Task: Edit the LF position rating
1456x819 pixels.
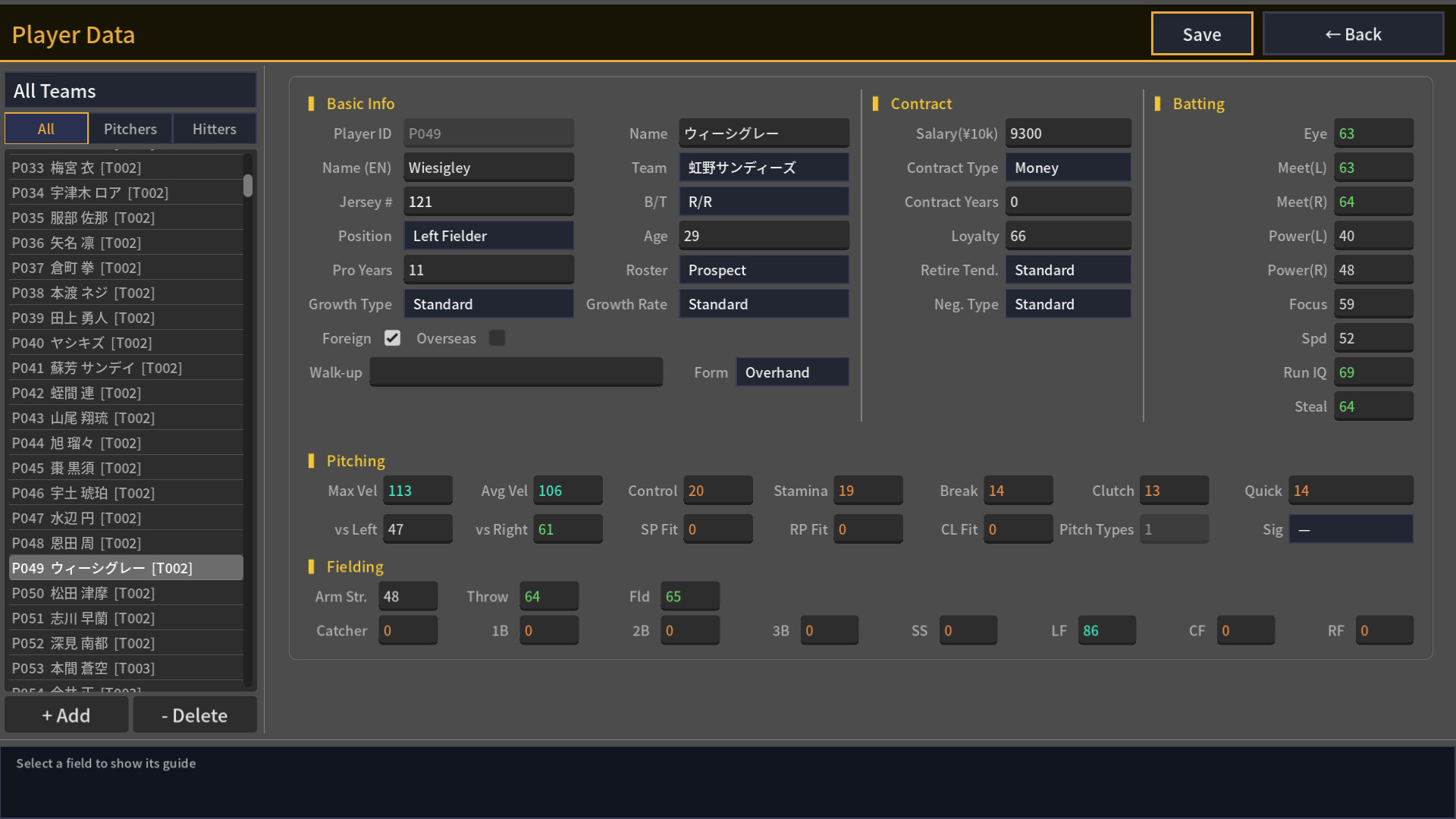Action: click(1107, 631)
